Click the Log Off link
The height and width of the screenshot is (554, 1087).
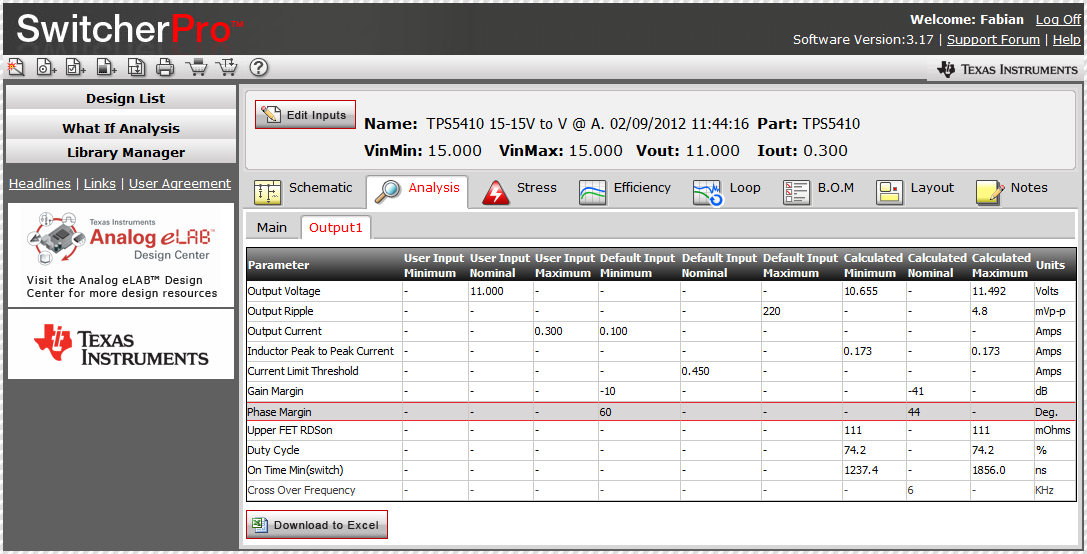(1058, 19)
